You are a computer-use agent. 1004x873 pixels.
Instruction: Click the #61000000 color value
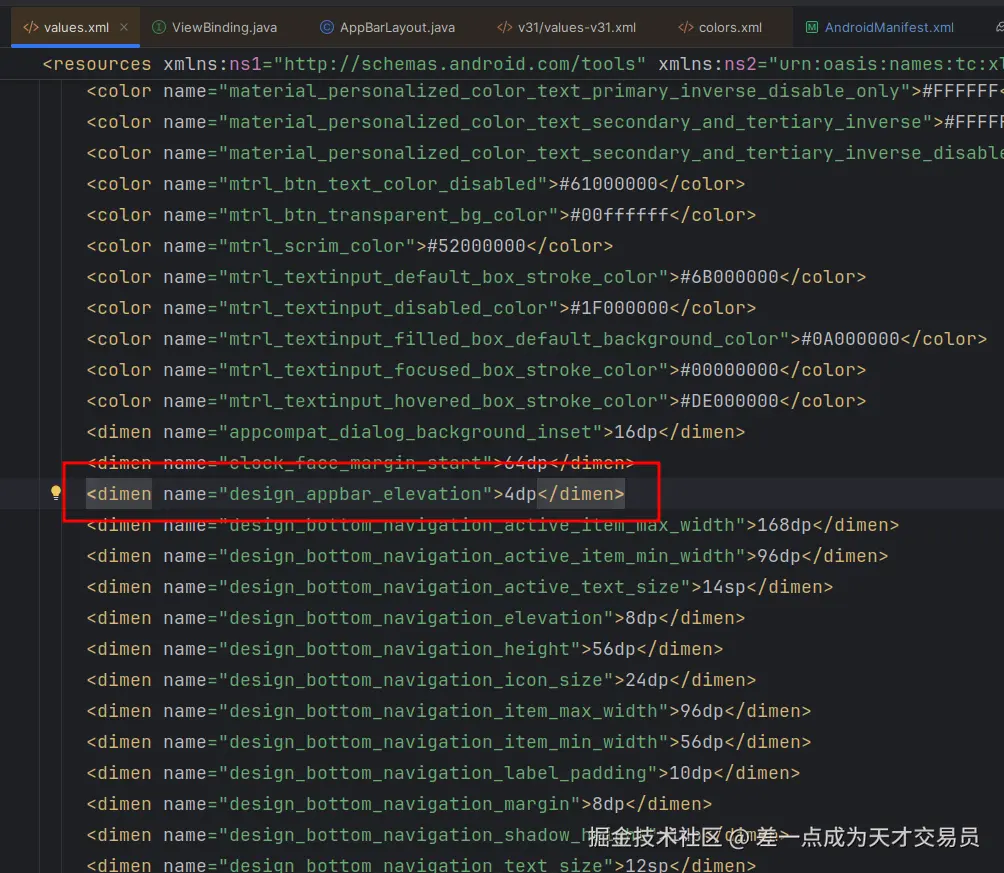tap(608, 184)
